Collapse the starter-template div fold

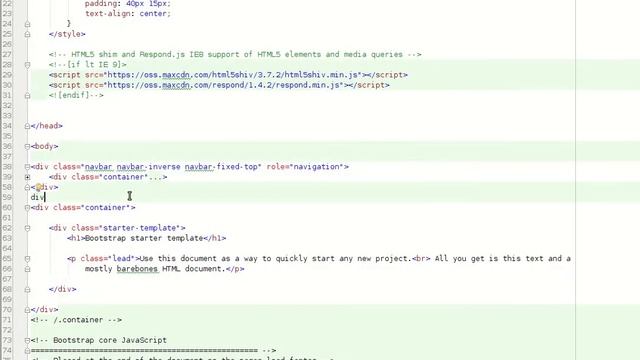click(27, 228)
